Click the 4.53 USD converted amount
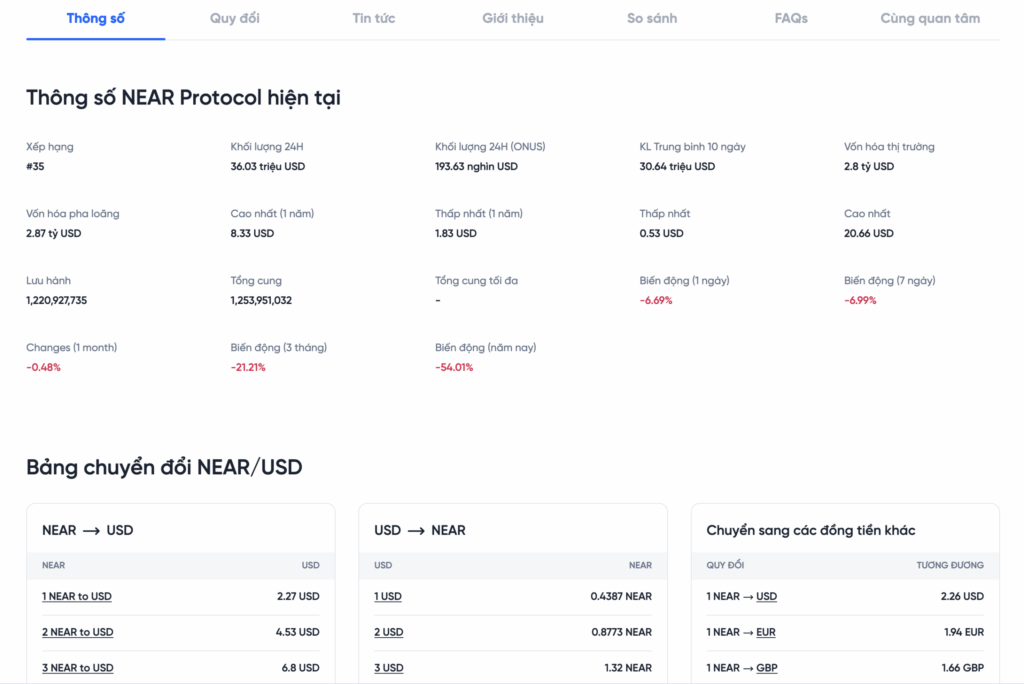Image resolution: width=1024 pixels, height=684 pixels. [x=297, y=632]
